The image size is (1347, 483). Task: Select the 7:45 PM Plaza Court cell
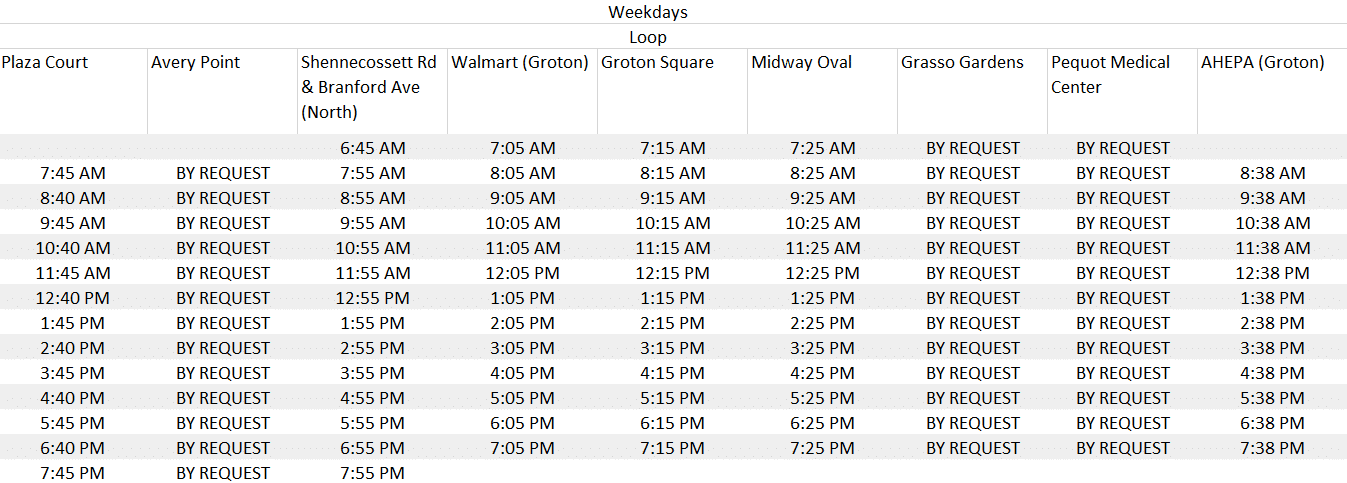point(73,473)
